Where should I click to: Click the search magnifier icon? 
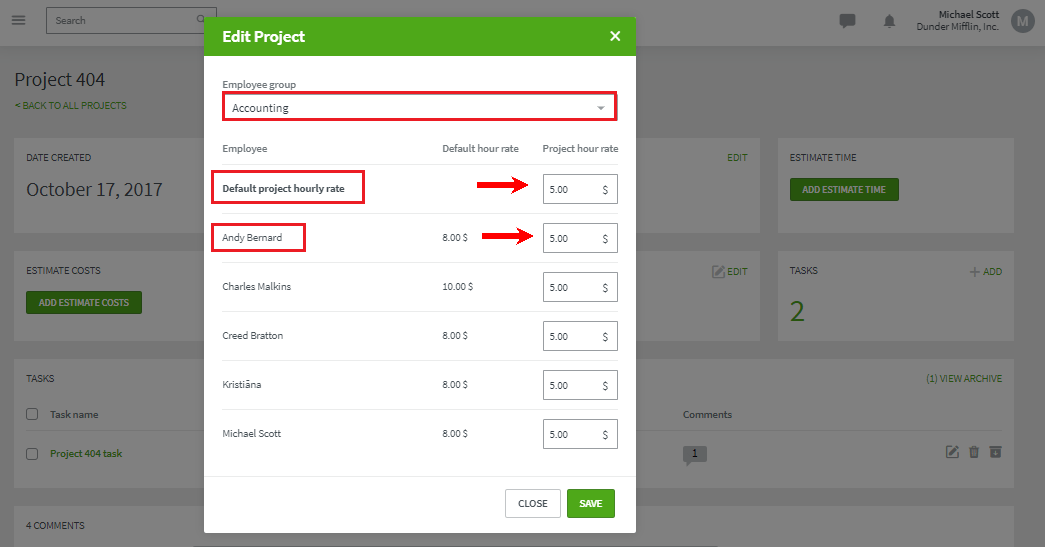tap(201, 19)
